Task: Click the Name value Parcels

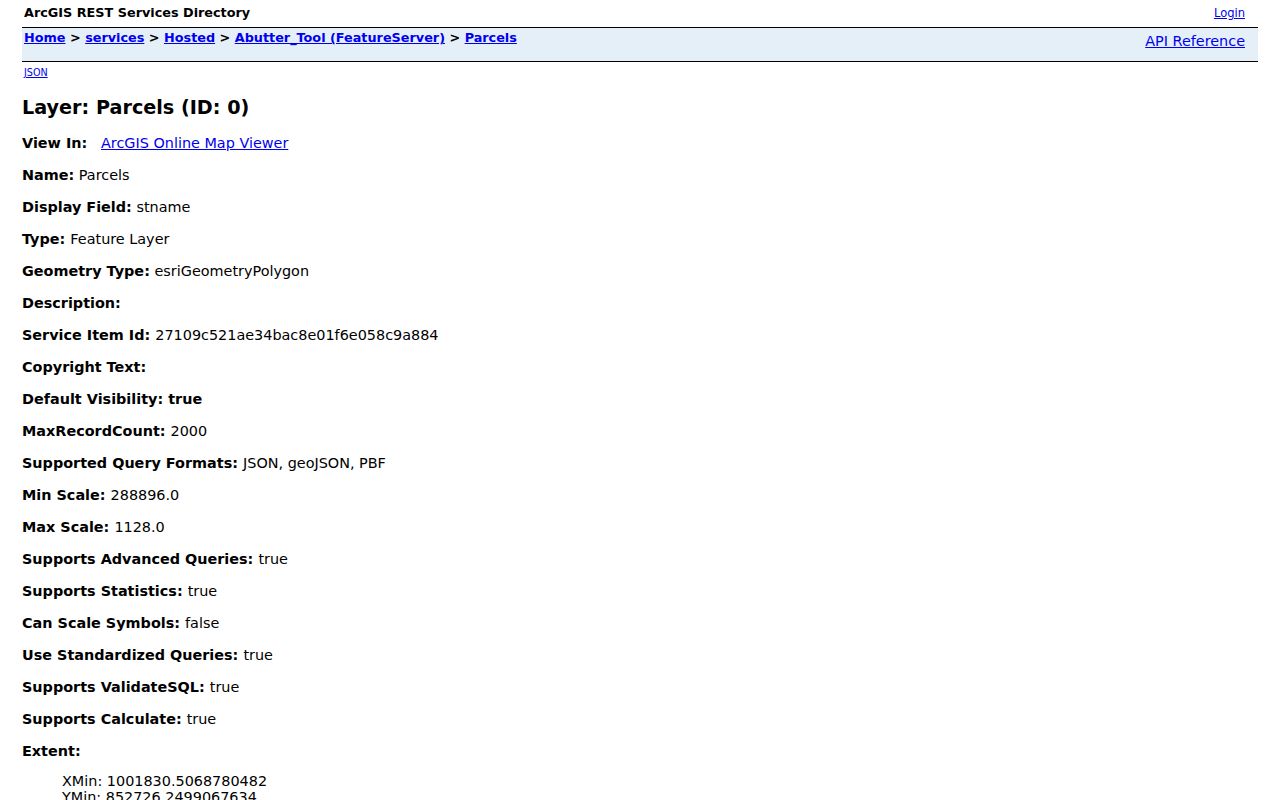Action: pos(104,175)
